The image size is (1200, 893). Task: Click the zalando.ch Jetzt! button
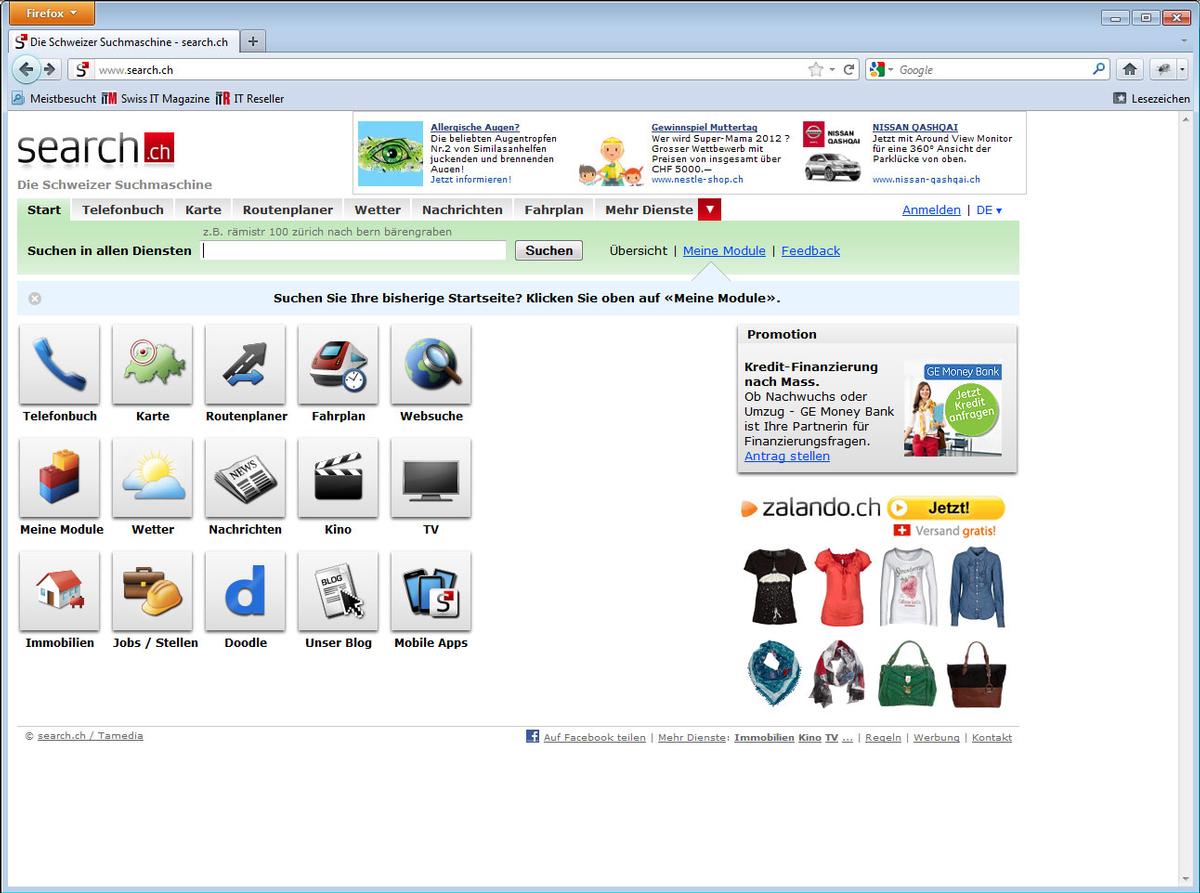[x=945, y=508]
